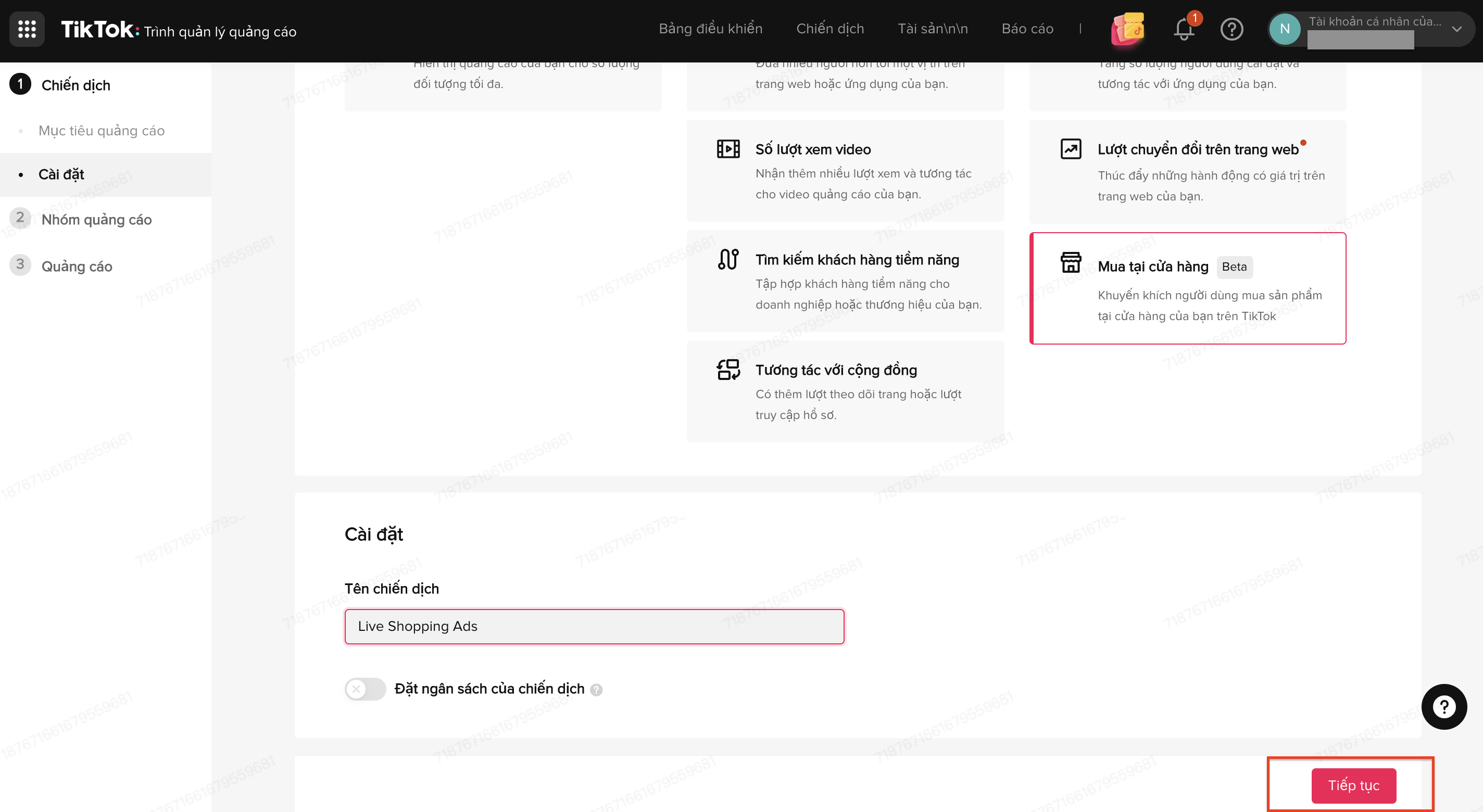Select Tìm kiếm khách hàng tiềm năng objective
Image resolution: width=1483 pixels, height=812 pixels.
[845, 281]
